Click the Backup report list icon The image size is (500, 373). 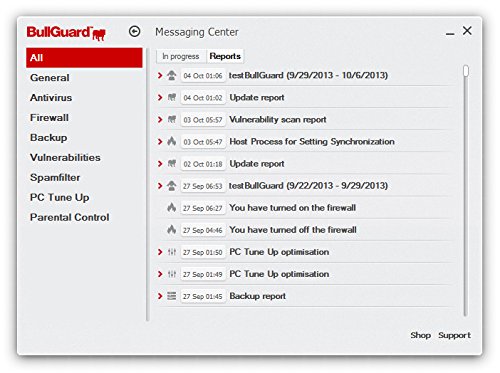click(172, 296)
